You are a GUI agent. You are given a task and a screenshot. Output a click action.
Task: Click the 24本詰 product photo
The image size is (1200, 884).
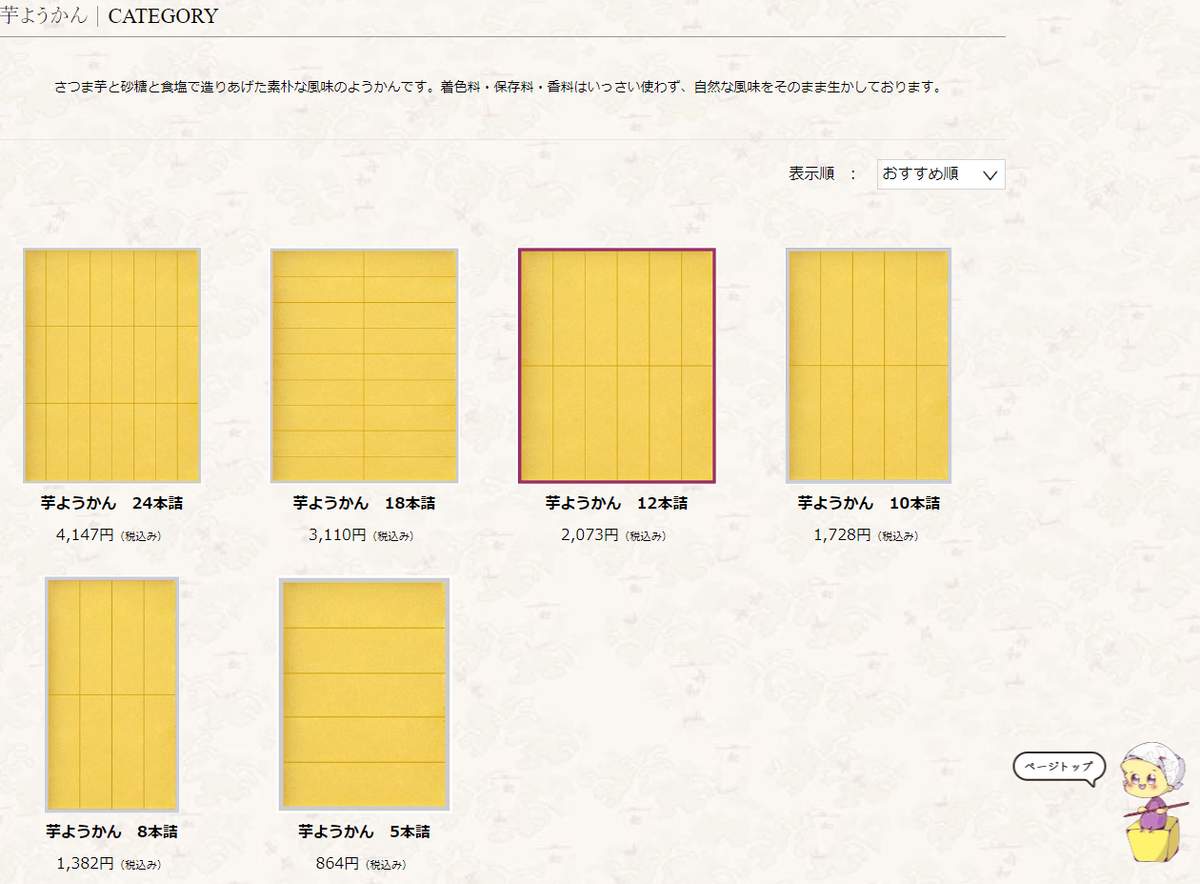pyautogui.click(x=113, y=364)
